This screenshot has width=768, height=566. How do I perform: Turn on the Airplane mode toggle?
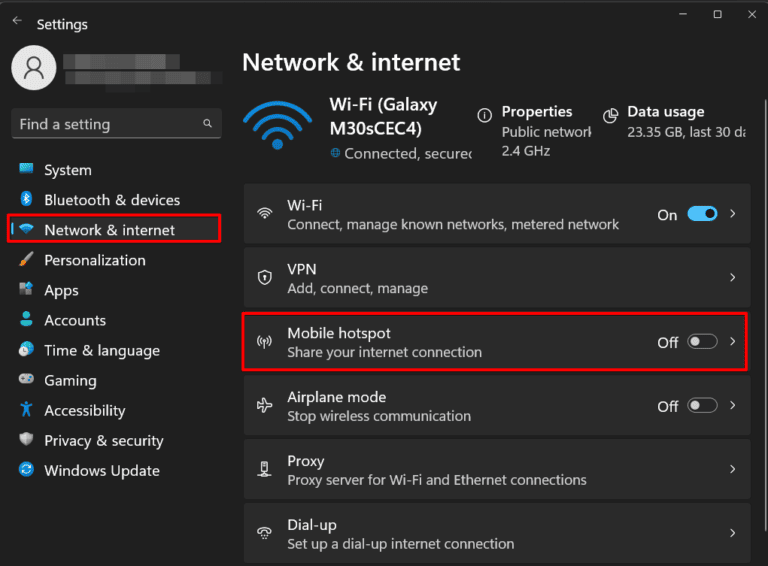point(702,406)
